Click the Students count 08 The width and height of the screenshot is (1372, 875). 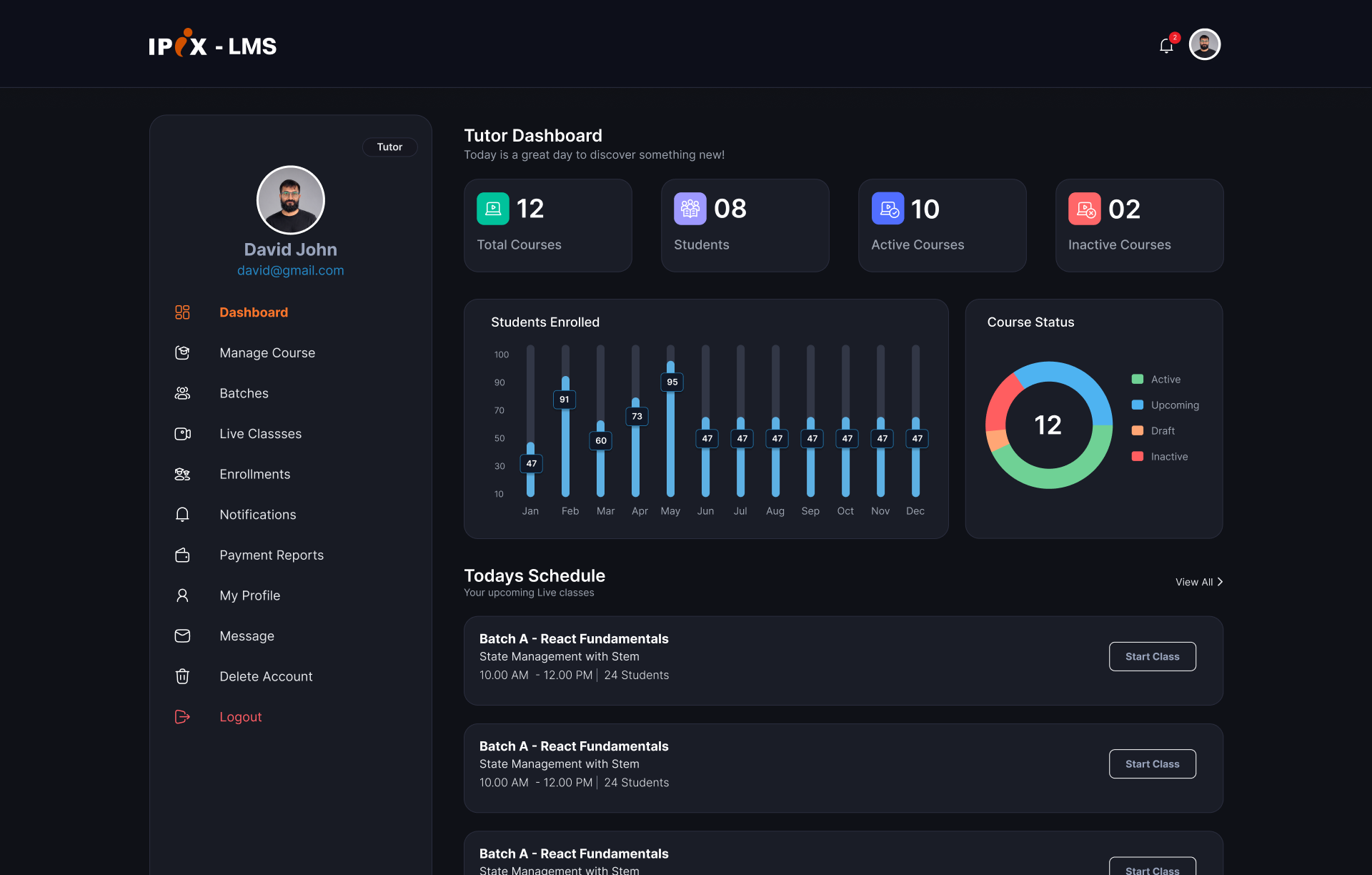tap(730, 209)
